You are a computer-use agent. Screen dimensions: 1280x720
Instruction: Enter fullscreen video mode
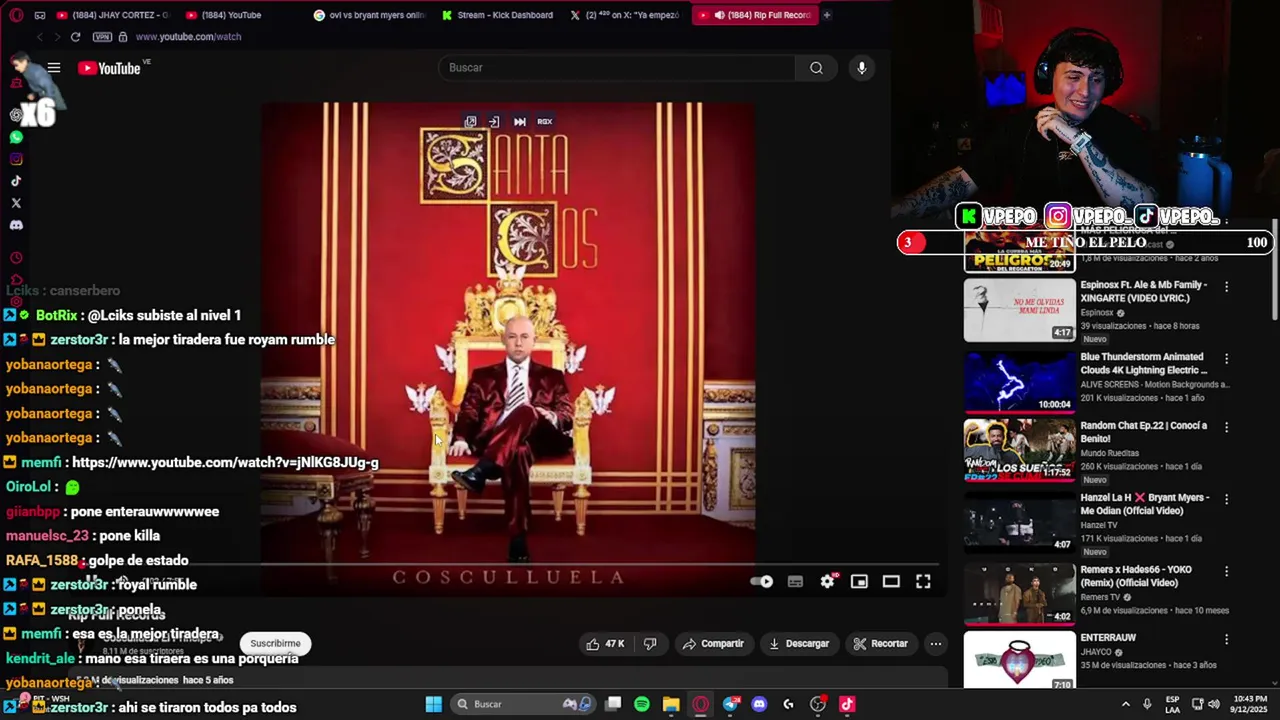click(923, 581)
